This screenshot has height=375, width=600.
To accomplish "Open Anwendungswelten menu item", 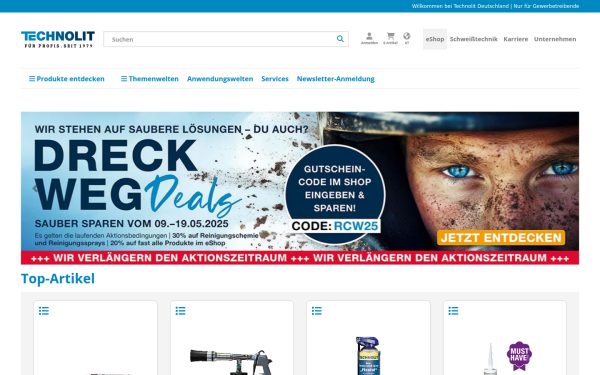I will 220,79.
